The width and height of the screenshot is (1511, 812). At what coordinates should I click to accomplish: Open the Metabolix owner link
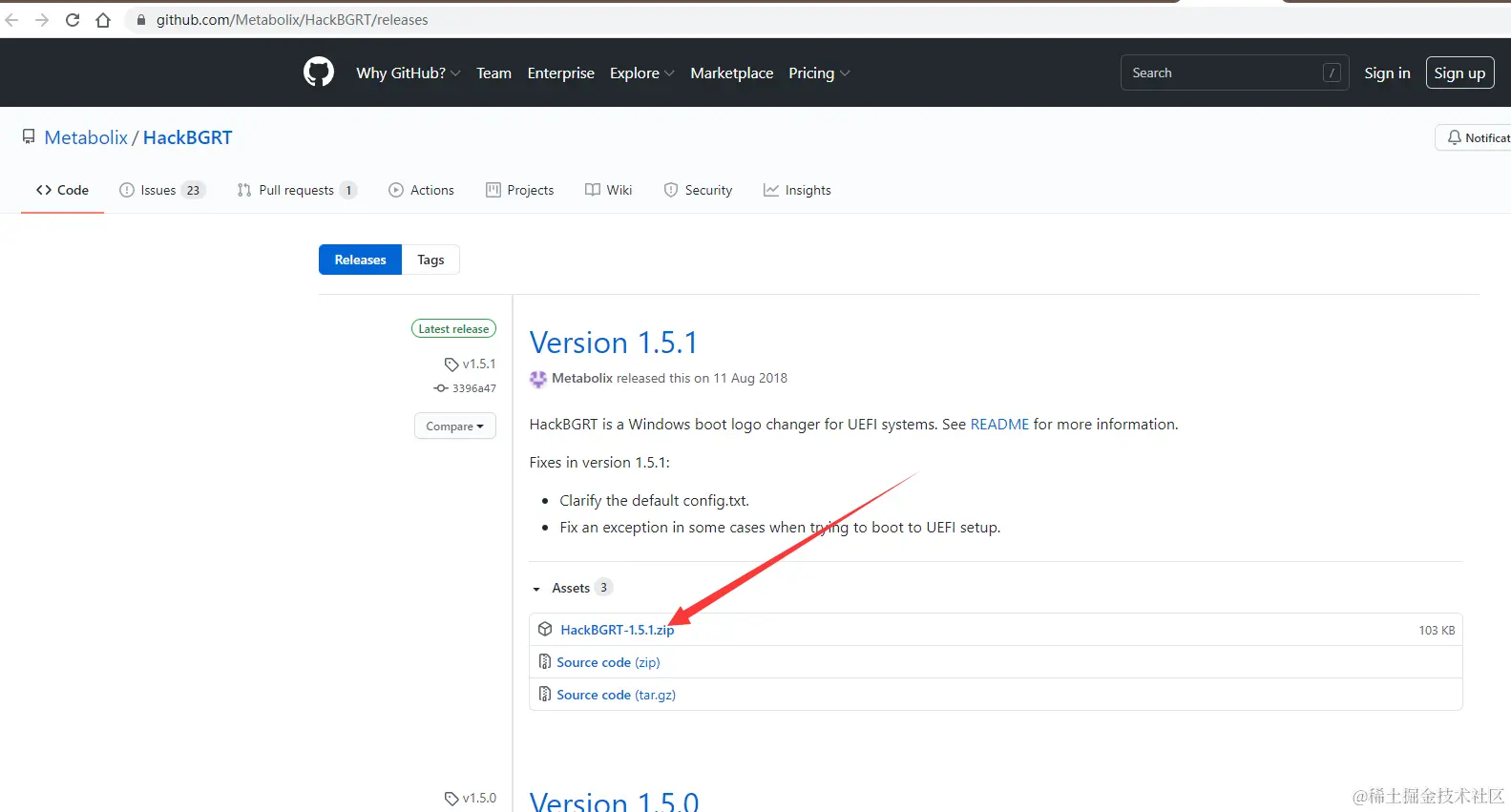pyautogui.click(x=86, y=137)
